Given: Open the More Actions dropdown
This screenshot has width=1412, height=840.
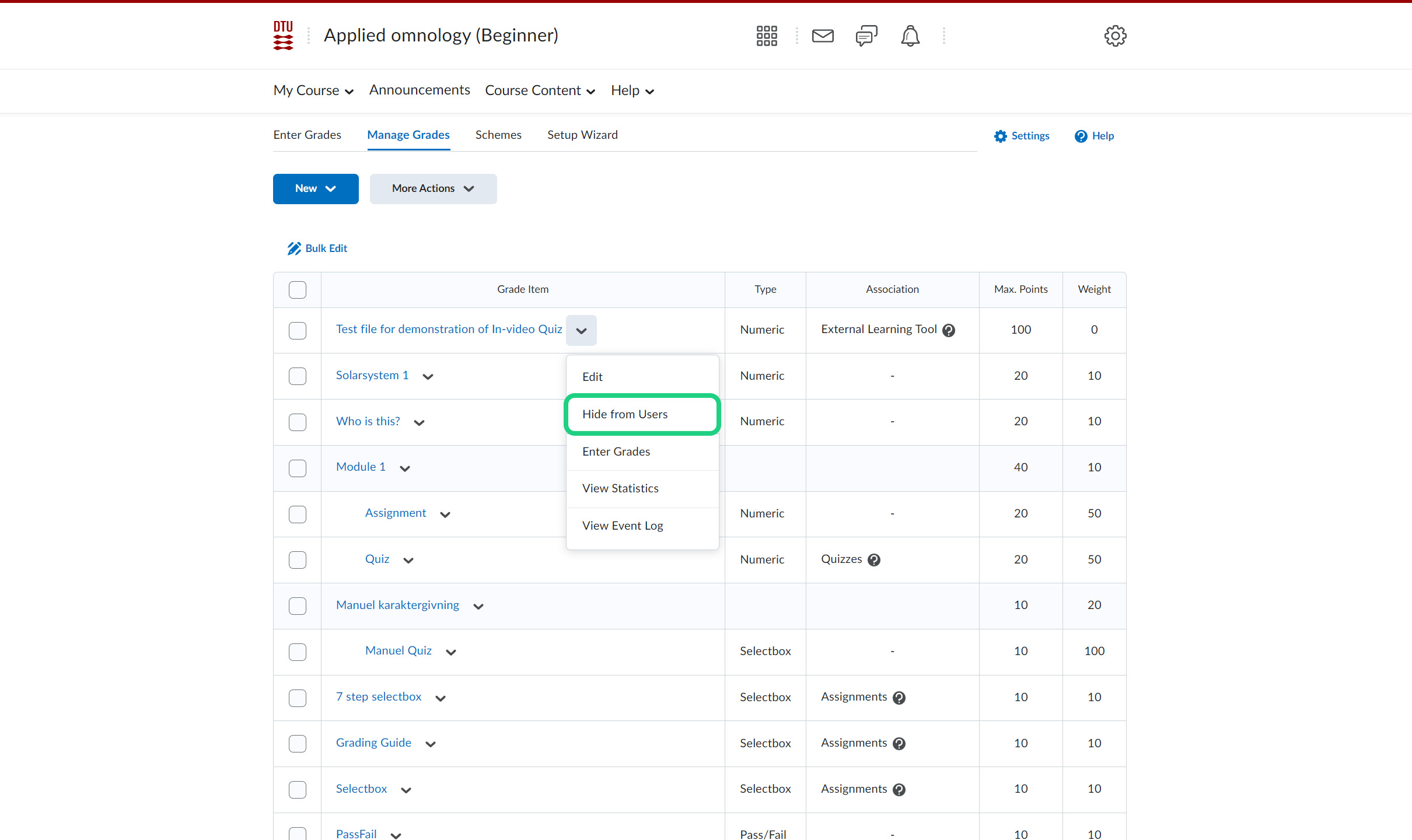Looking at the screenshot, I should pyautogui.click(x=433, y=189).
